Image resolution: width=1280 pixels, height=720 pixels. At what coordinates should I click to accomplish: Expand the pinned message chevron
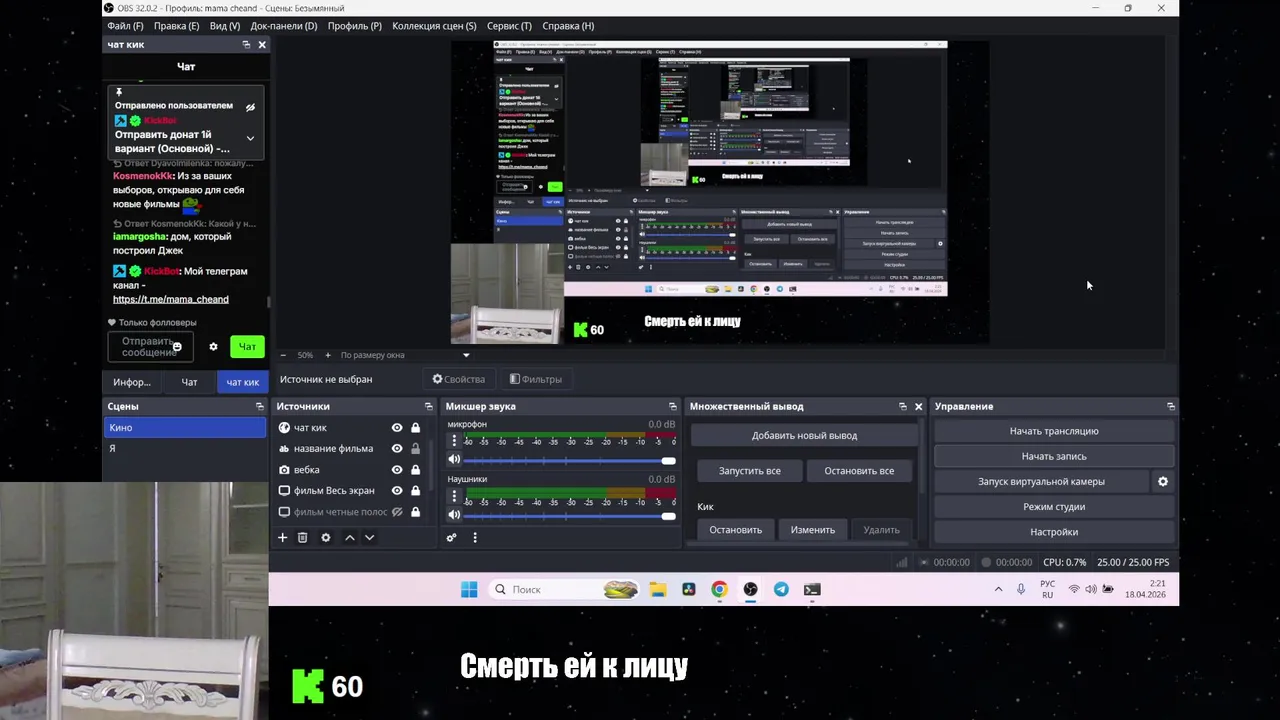coord(250,139)
